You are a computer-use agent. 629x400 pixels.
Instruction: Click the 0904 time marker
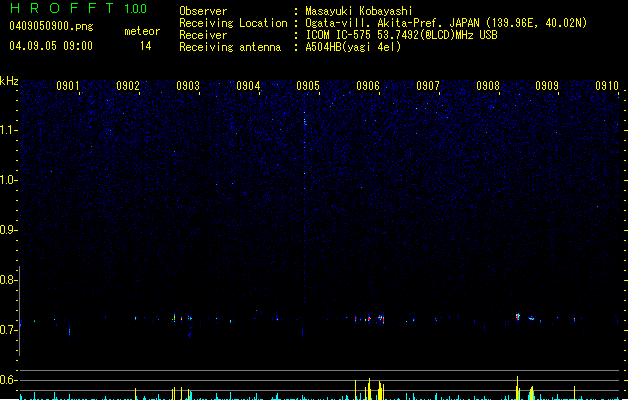point(248,86)
